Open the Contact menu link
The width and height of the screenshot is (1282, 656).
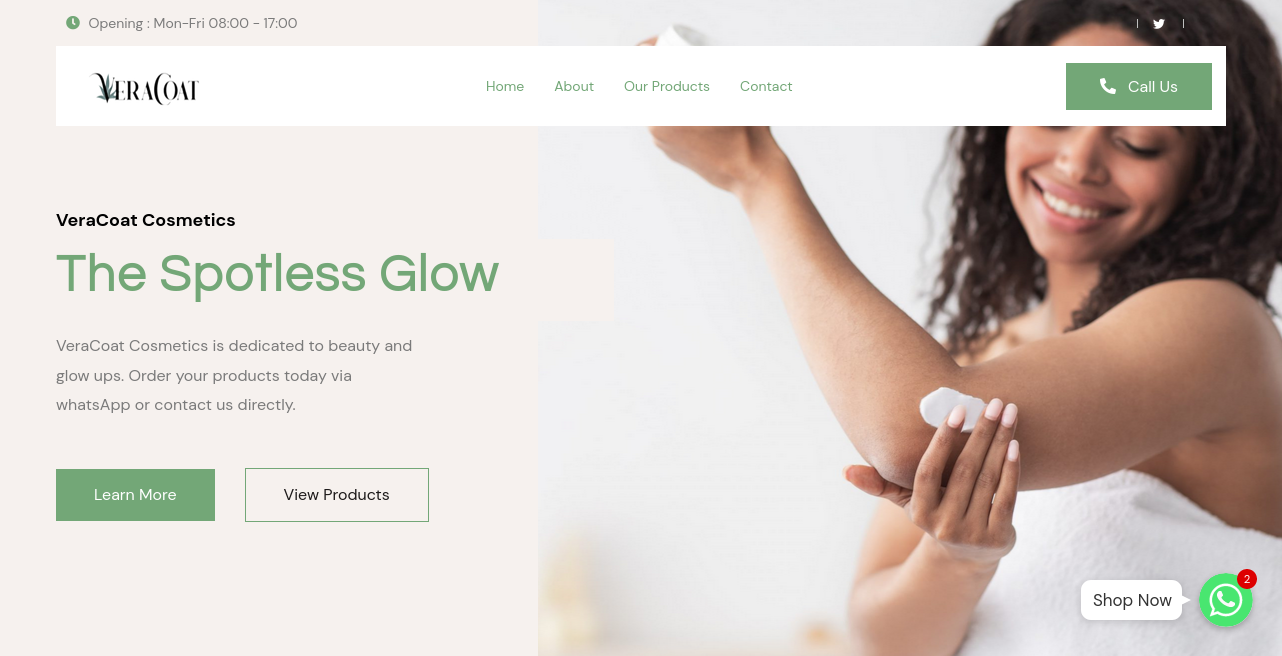[766, 87]
